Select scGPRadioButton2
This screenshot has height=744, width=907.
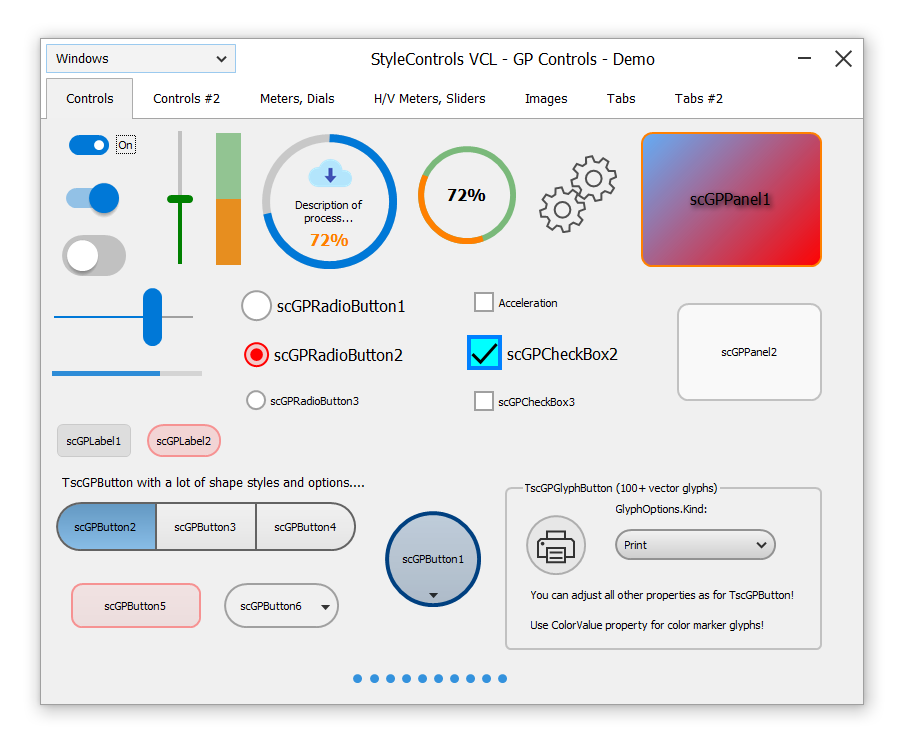click(323, 355)
